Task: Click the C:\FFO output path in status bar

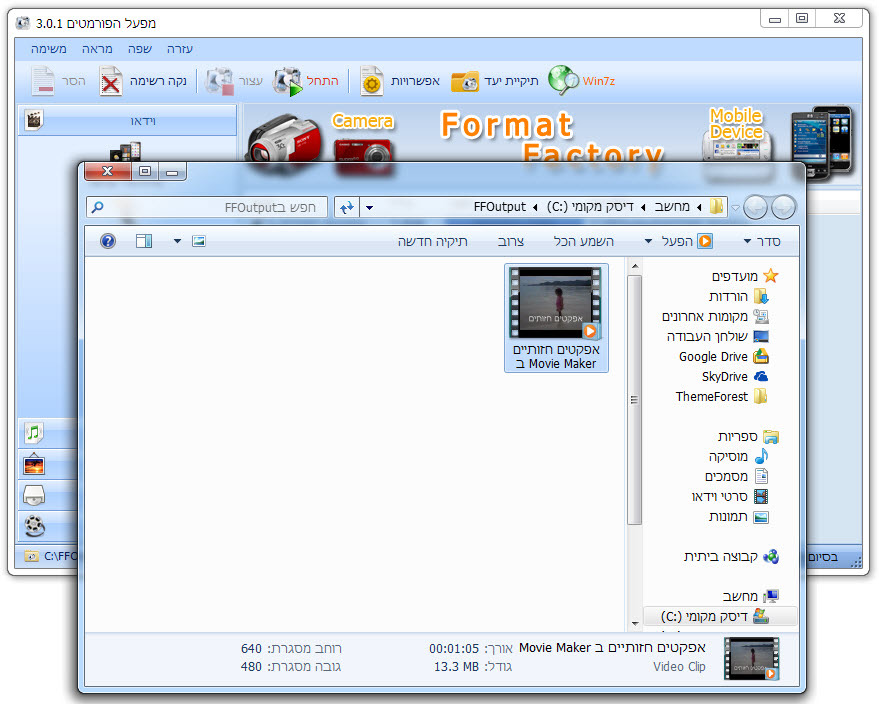Action: [x=60, y=556]
